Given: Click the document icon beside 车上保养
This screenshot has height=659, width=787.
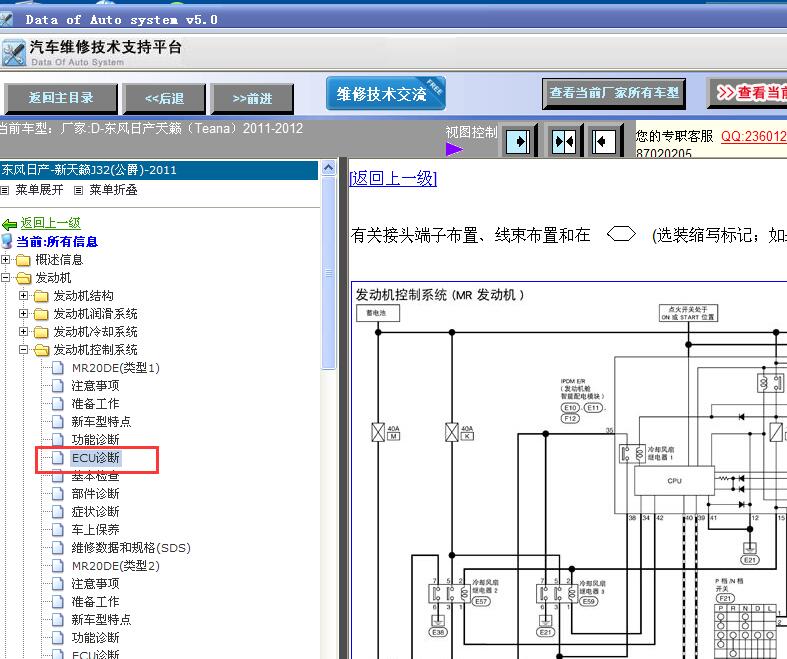Looking at the screenshot, I should tap(58, 530).
